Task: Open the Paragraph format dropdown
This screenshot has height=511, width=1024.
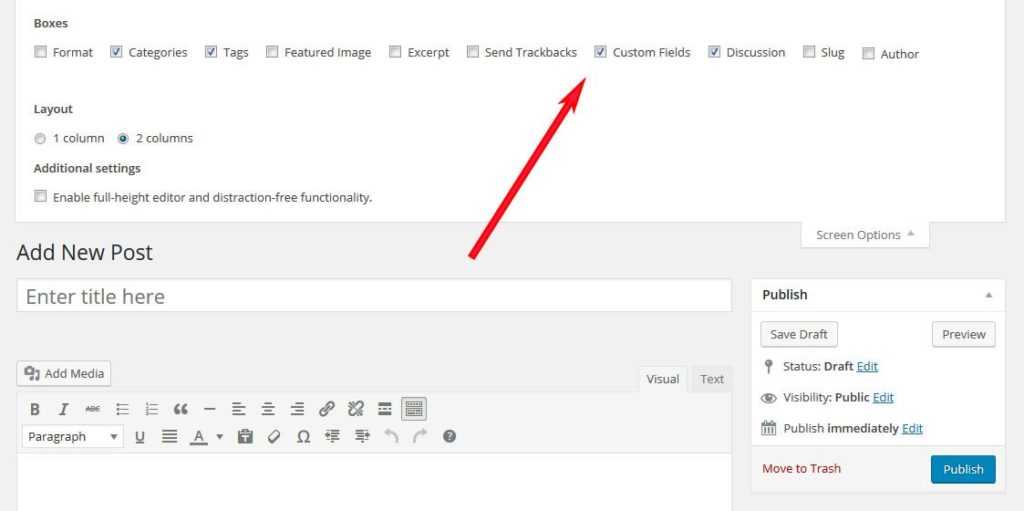Action: [x=72, y=437]
